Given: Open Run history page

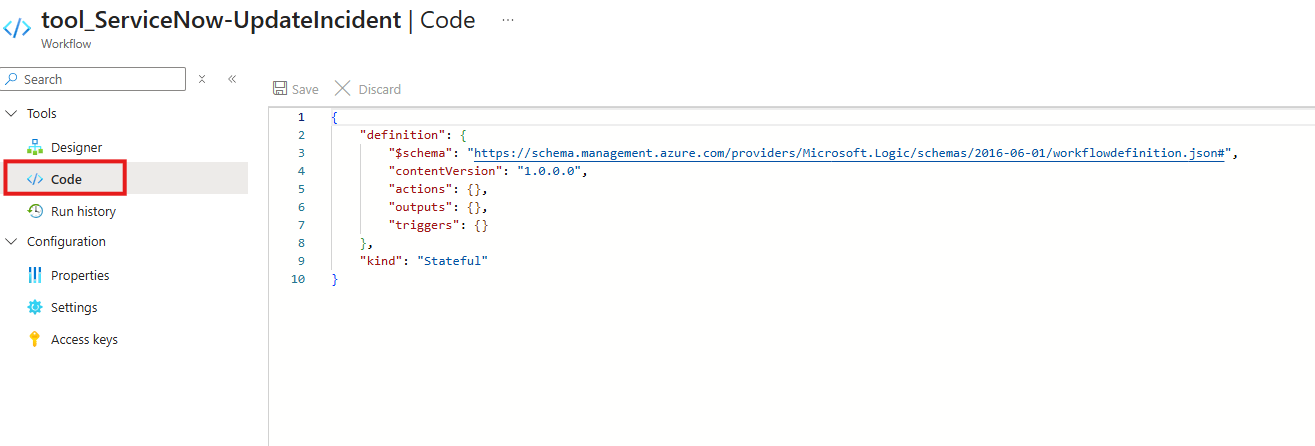Looking at the screenshot, I should click(83, 212).
